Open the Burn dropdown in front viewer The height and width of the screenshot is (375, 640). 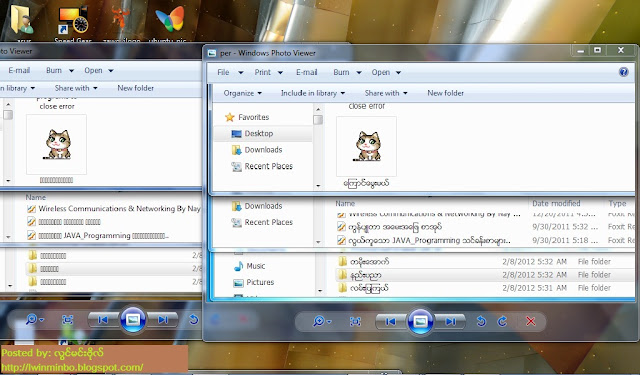point(347,72)
